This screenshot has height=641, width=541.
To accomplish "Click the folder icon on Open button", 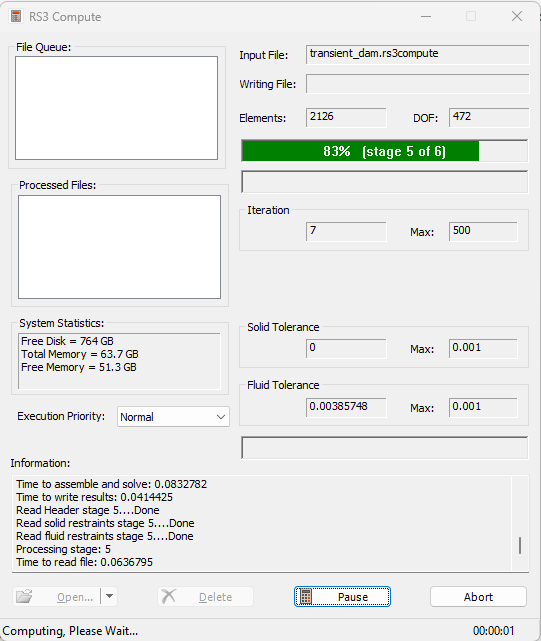I will coord(24,596).
